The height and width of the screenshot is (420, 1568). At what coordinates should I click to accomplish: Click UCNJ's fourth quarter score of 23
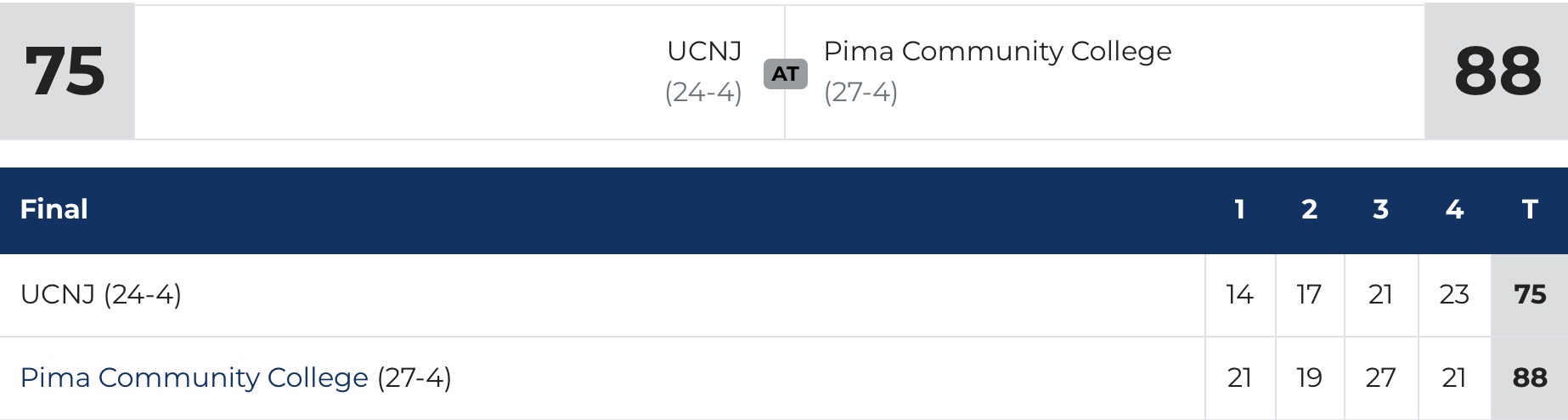[1454, 294]
